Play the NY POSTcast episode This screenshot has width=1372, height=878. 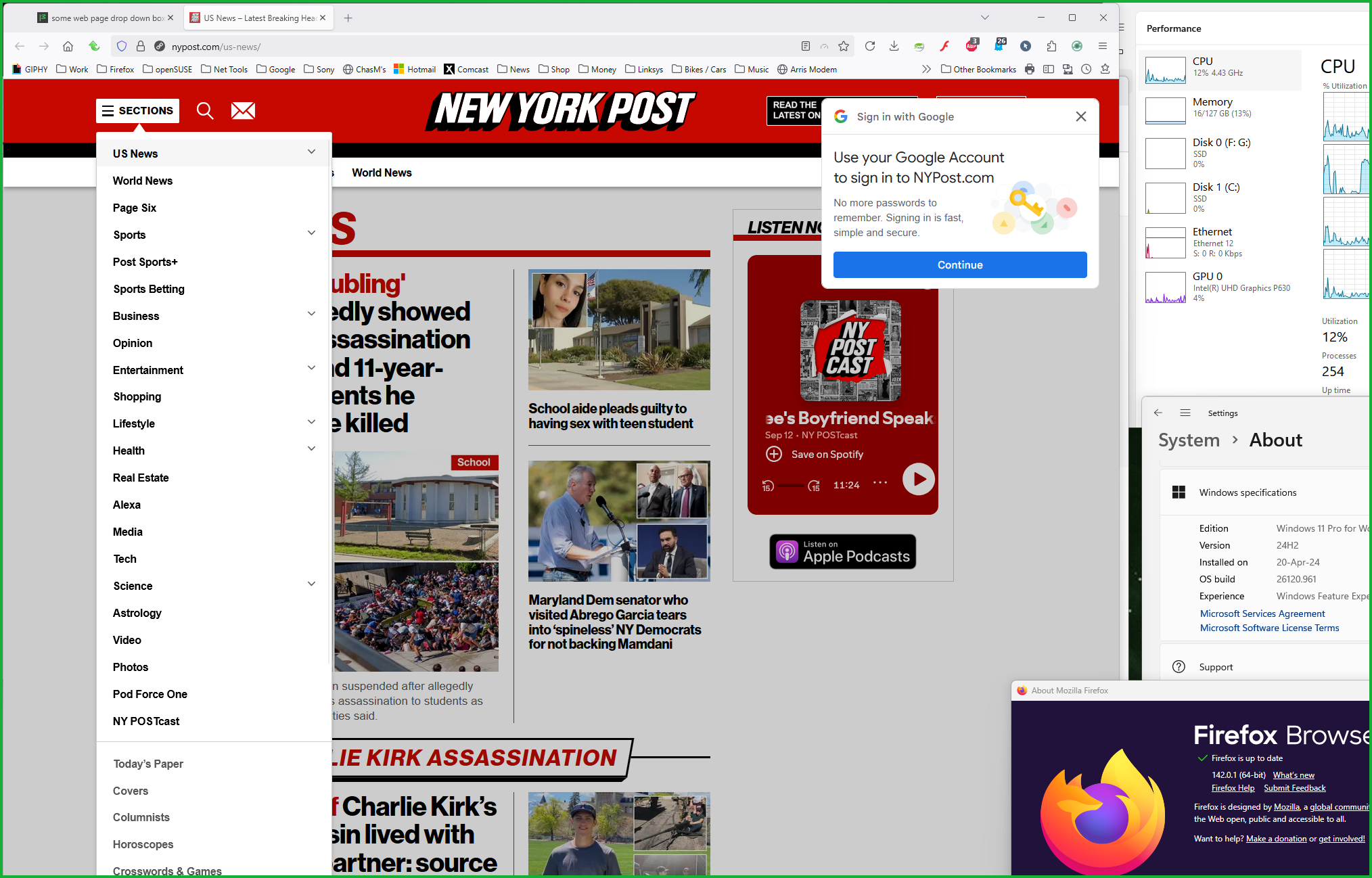[x=918, y=479]
